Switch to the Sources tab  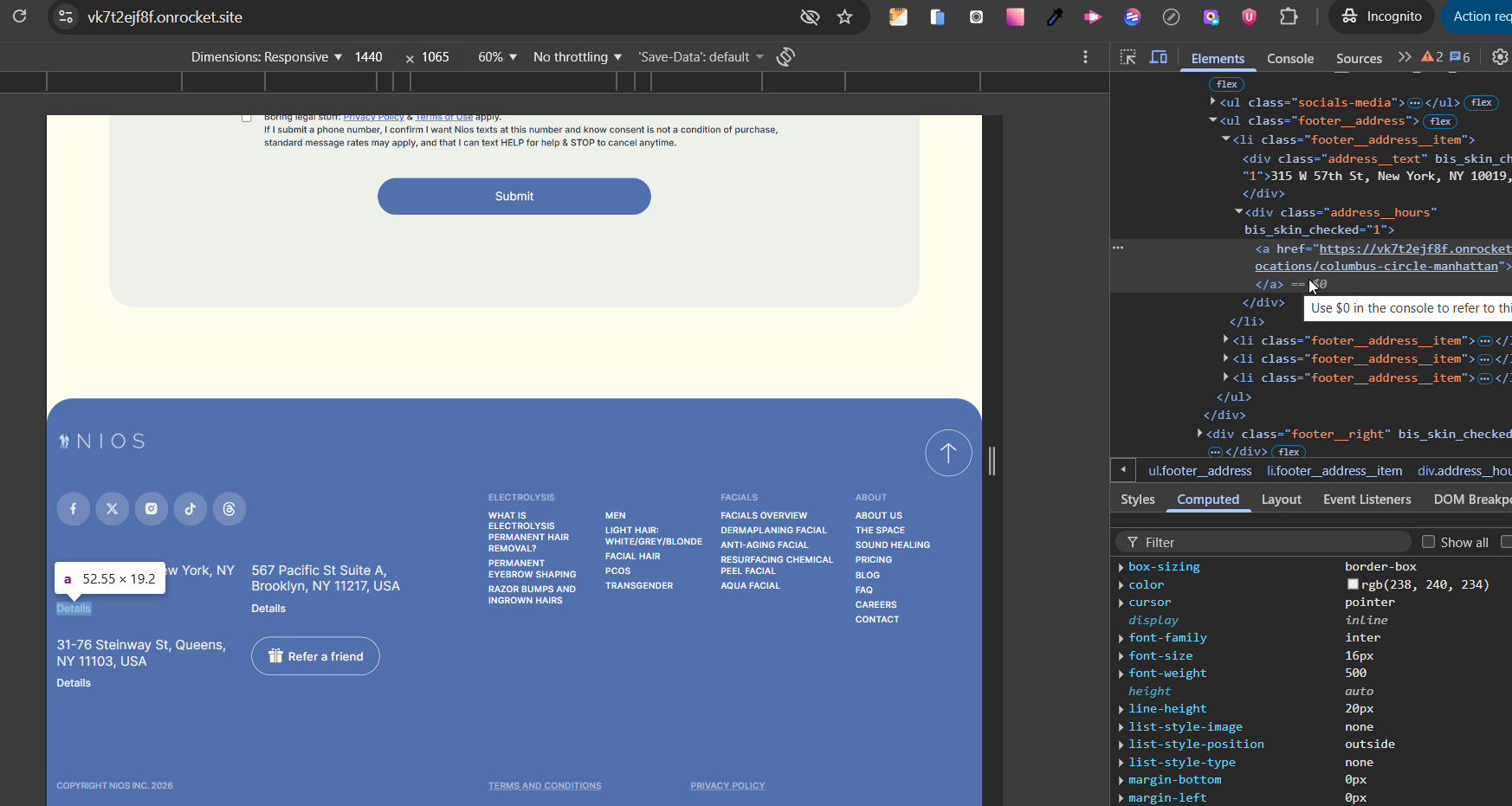[x=1359, y=58]
